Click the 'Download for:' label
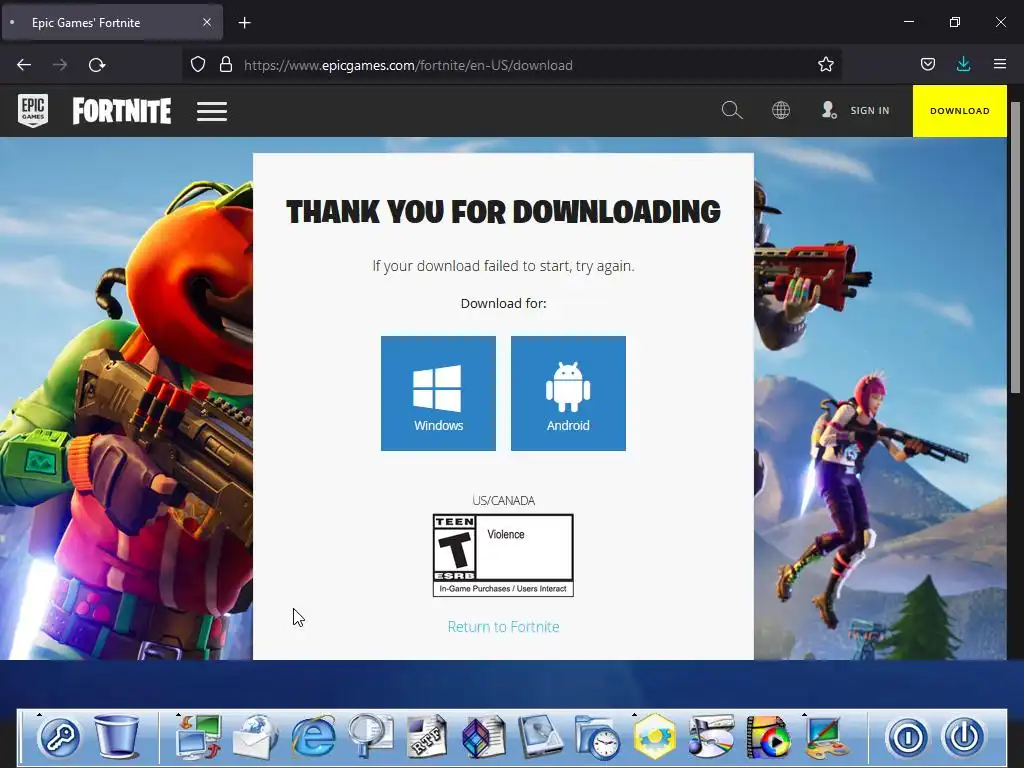This screenshot has width=1024, height=768. click(504, 303)
